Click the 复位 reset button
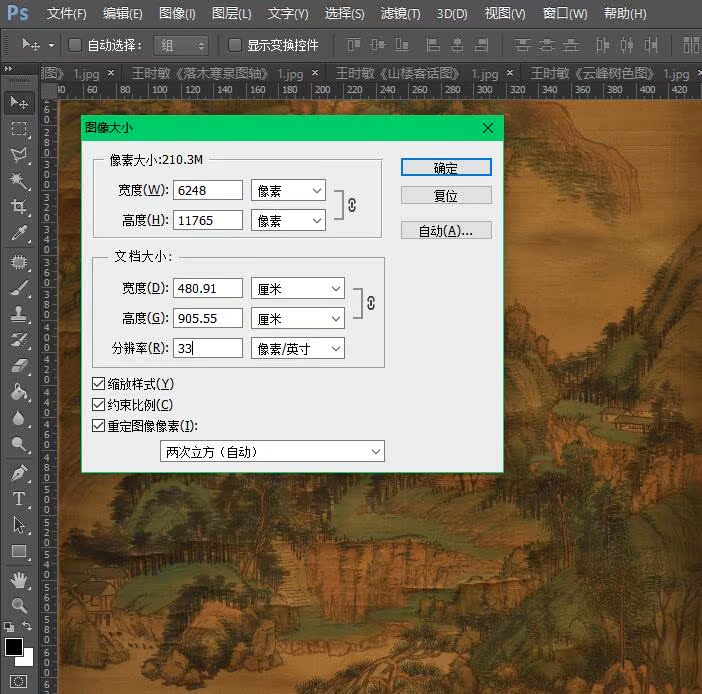 point(446,195)
